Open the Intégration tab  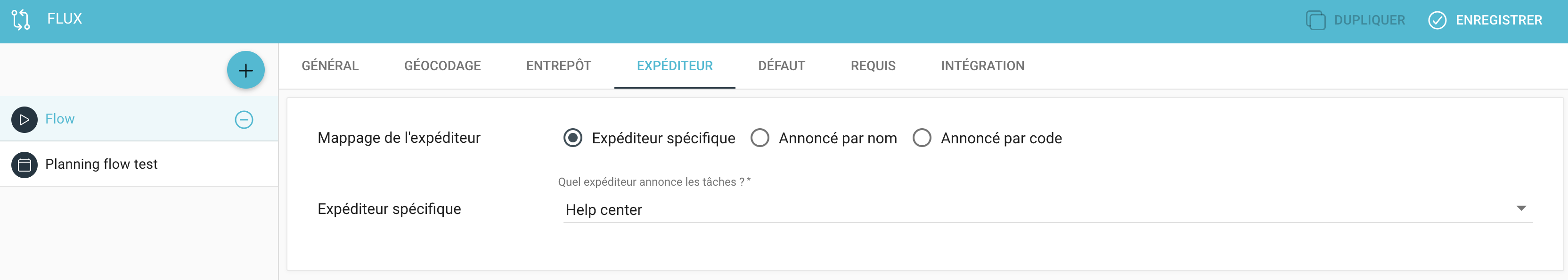[982, 66]
